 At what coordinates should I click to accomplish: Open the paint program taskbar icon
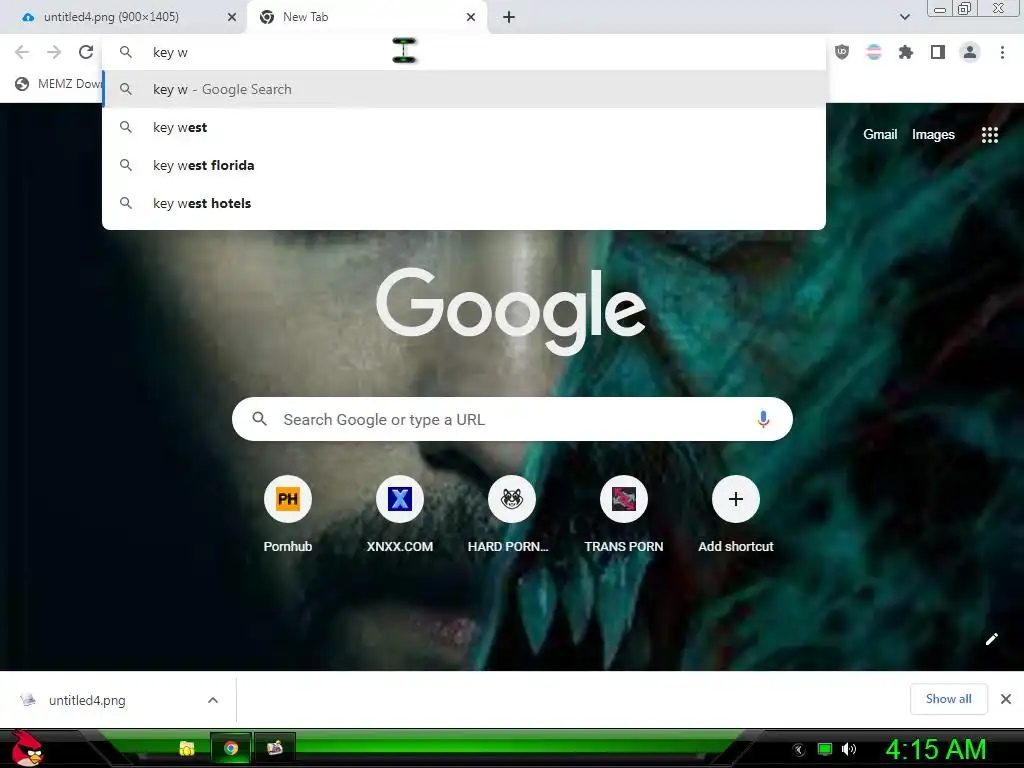tap(275, 748)
